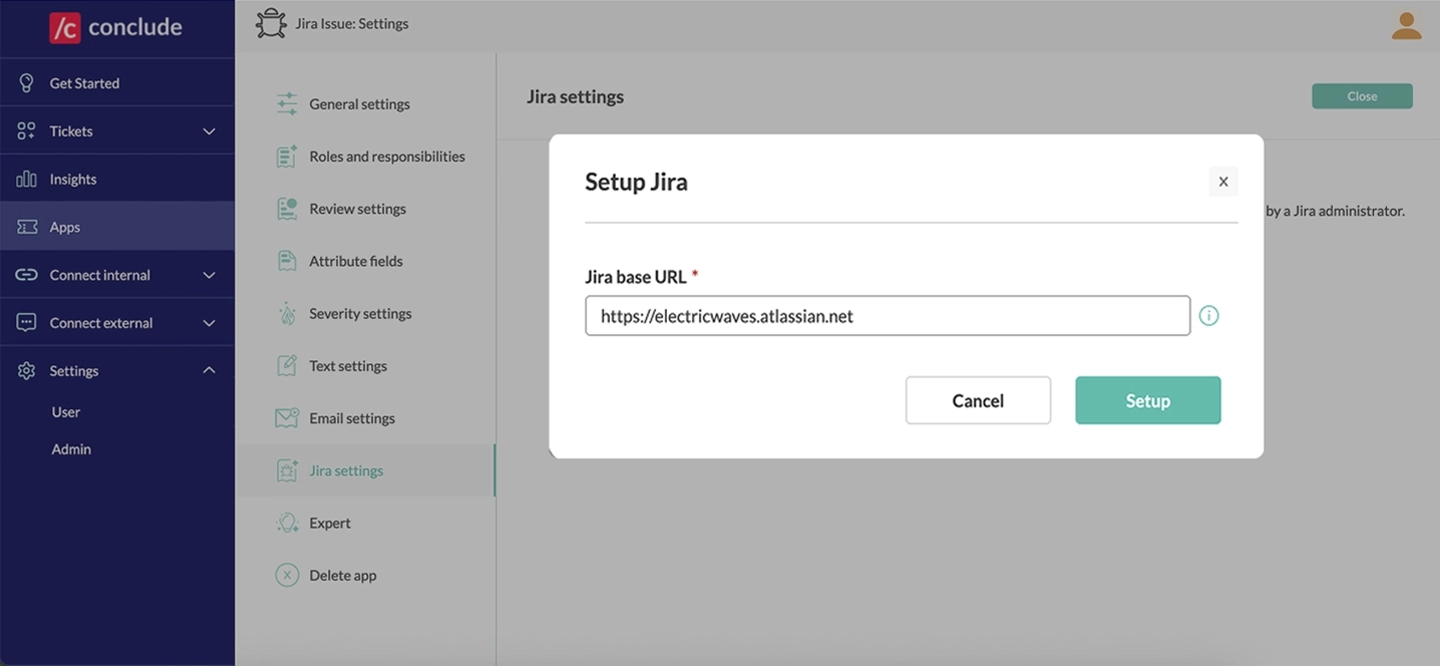1440x666 pixels.
Task: Click the Severity settings flame icon
Action: [x=287, y=314]
